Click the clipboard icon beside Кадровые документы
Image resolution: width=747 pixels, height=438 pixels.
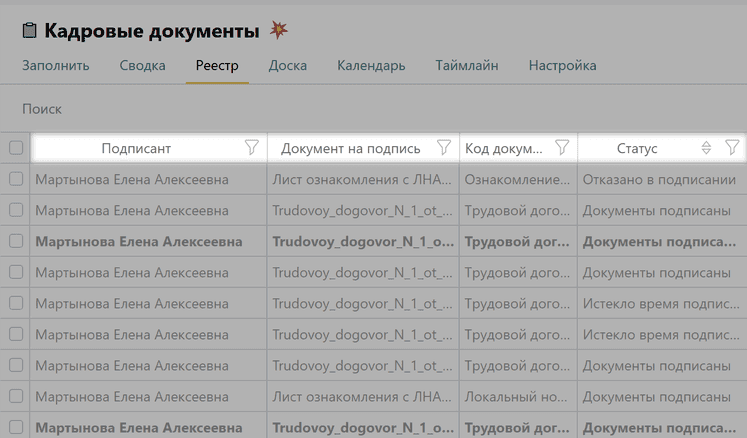[29, 31]
